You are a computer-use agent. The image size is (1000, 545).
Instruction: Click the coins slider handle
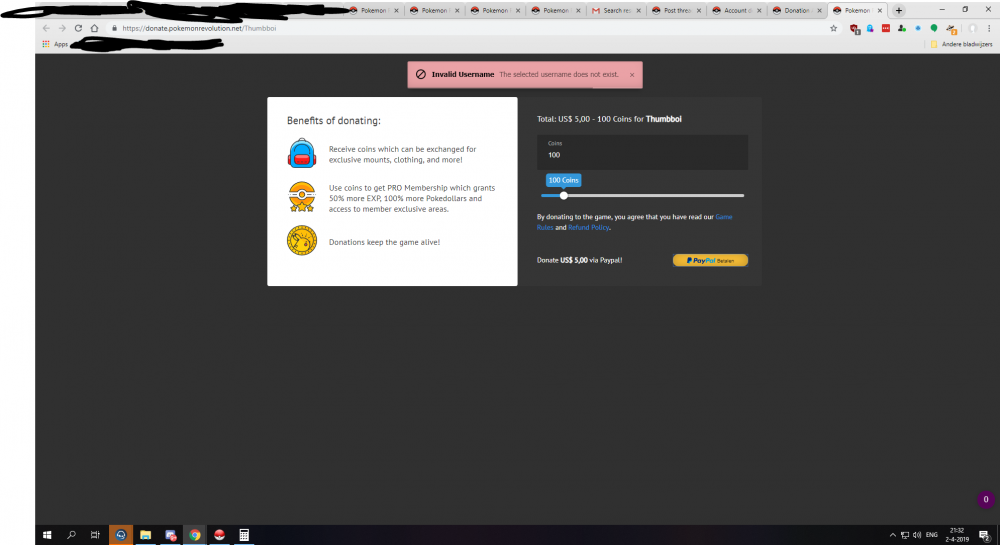[x=564, y=196]
